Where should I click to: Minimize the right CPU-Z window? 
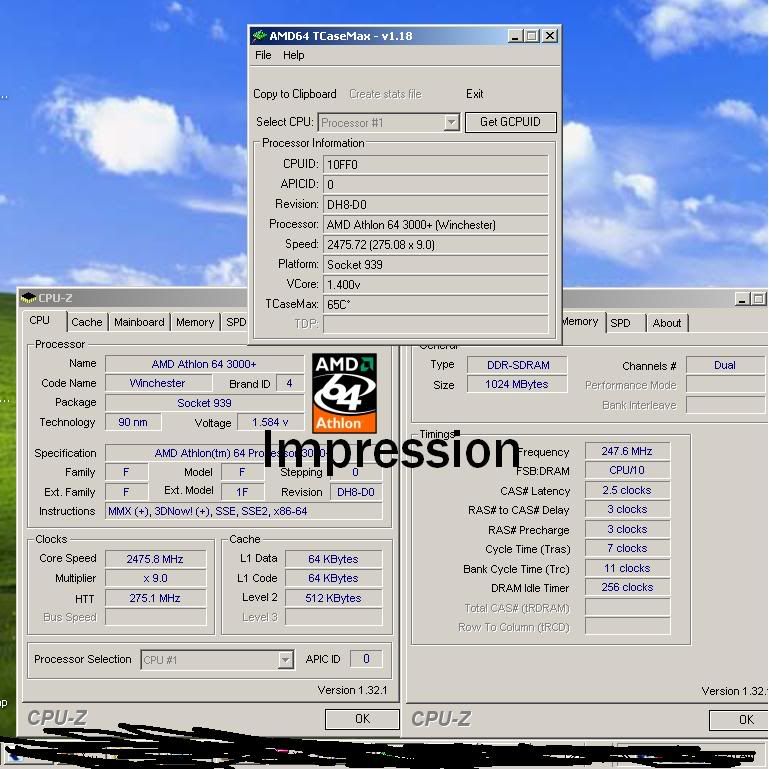point(742,299)
